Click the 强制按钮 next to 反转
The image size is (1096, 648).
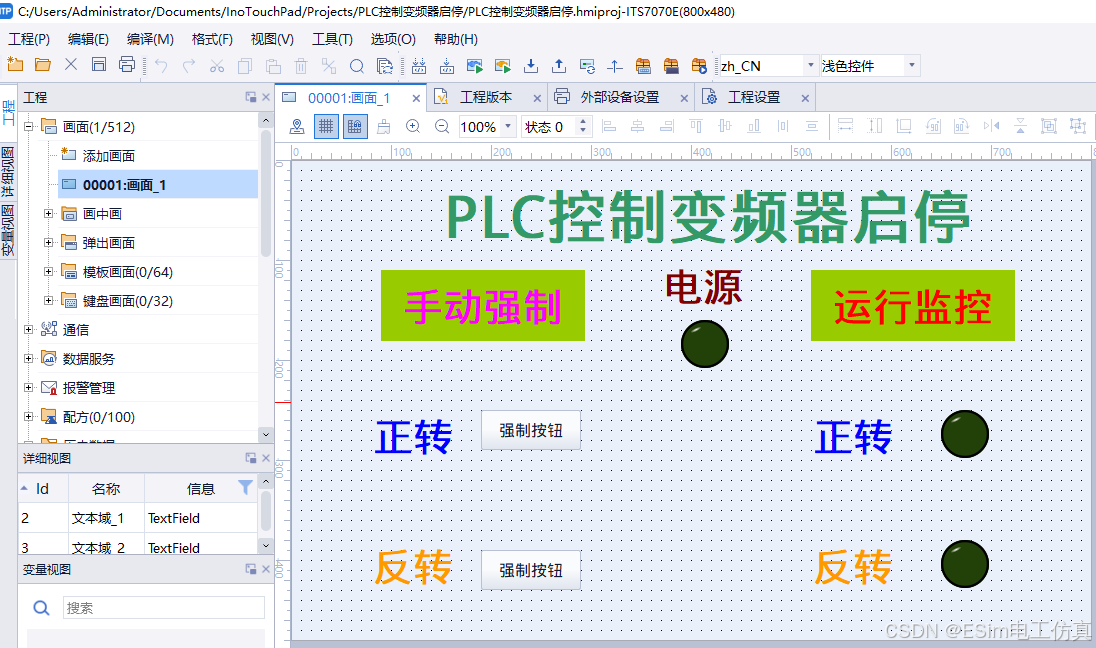[x=531, y=570]
